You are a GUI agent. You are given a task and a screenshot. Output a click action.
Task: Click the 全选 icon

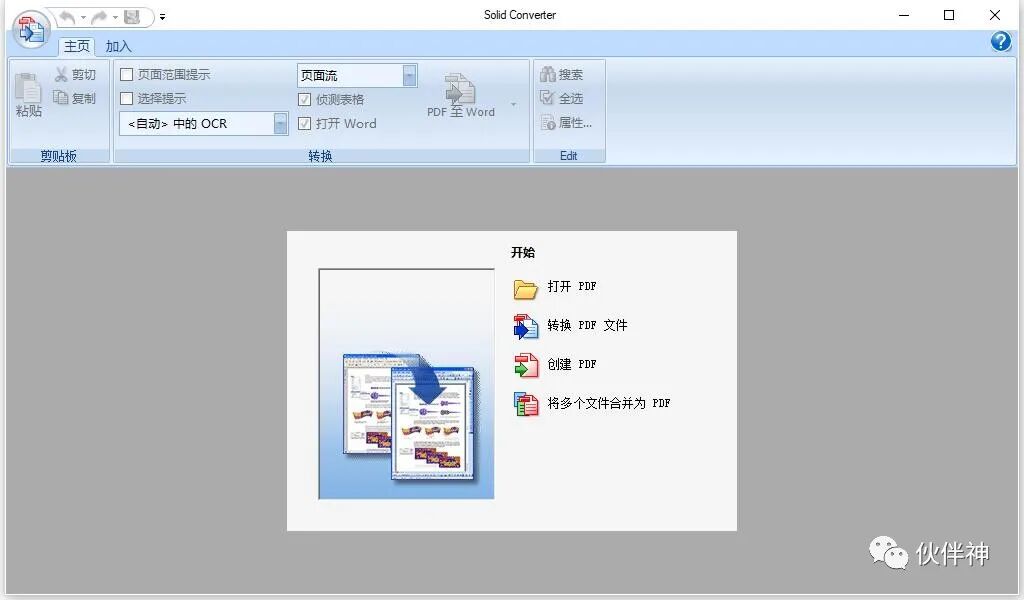549,99
